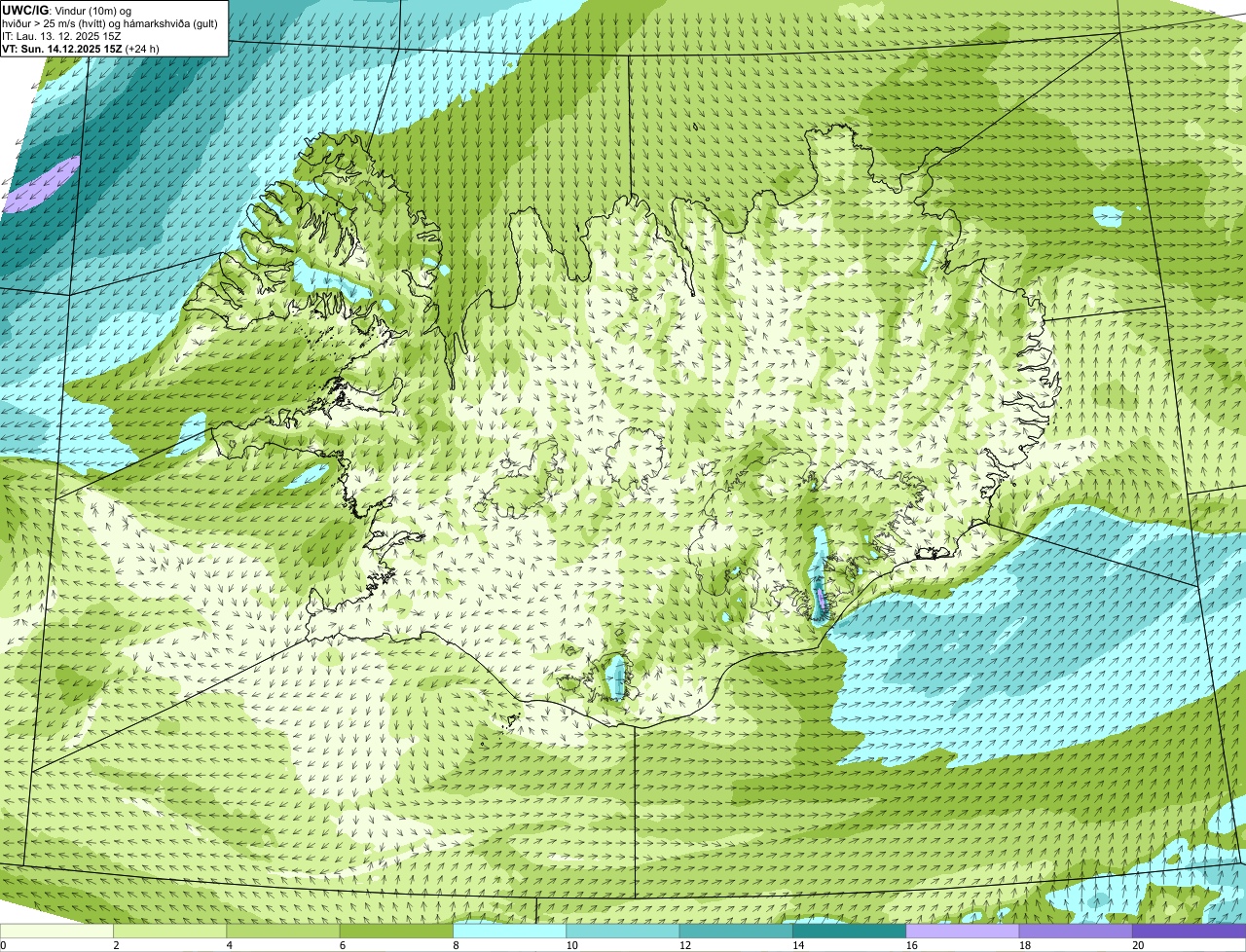Click the purple strong-wind patch off the northwest coast

(40, 184)
